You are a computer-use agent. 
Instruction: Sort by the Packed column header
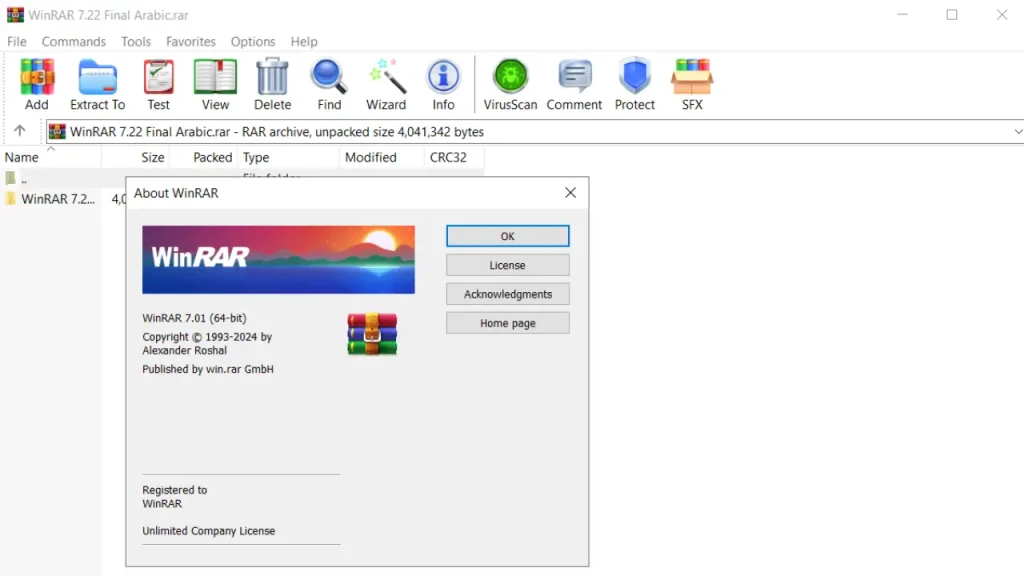pyautogui.click(x=204, y=157)
